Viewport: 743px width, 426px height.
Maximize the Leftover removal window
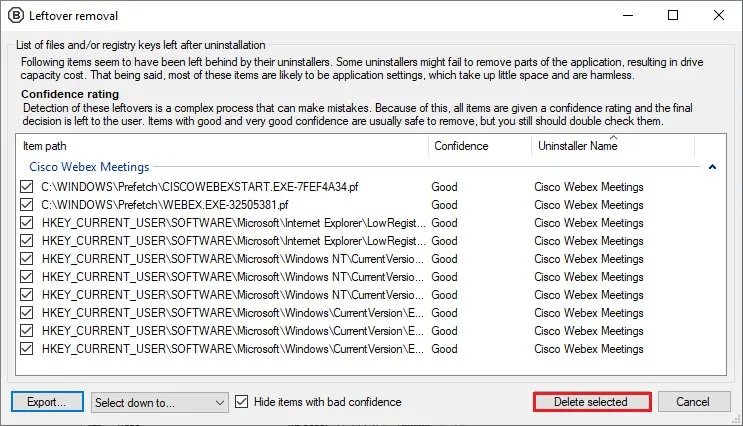tap(673, 15)
